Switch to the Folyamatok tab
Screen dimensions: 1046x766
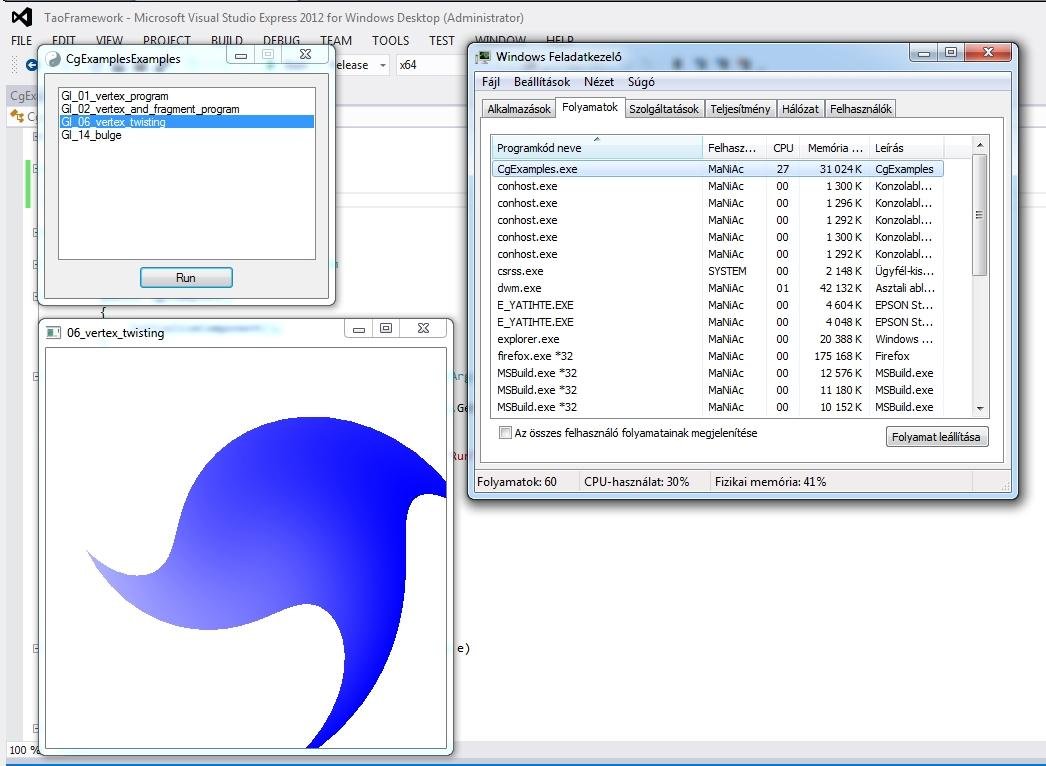(x=590, y=107)
